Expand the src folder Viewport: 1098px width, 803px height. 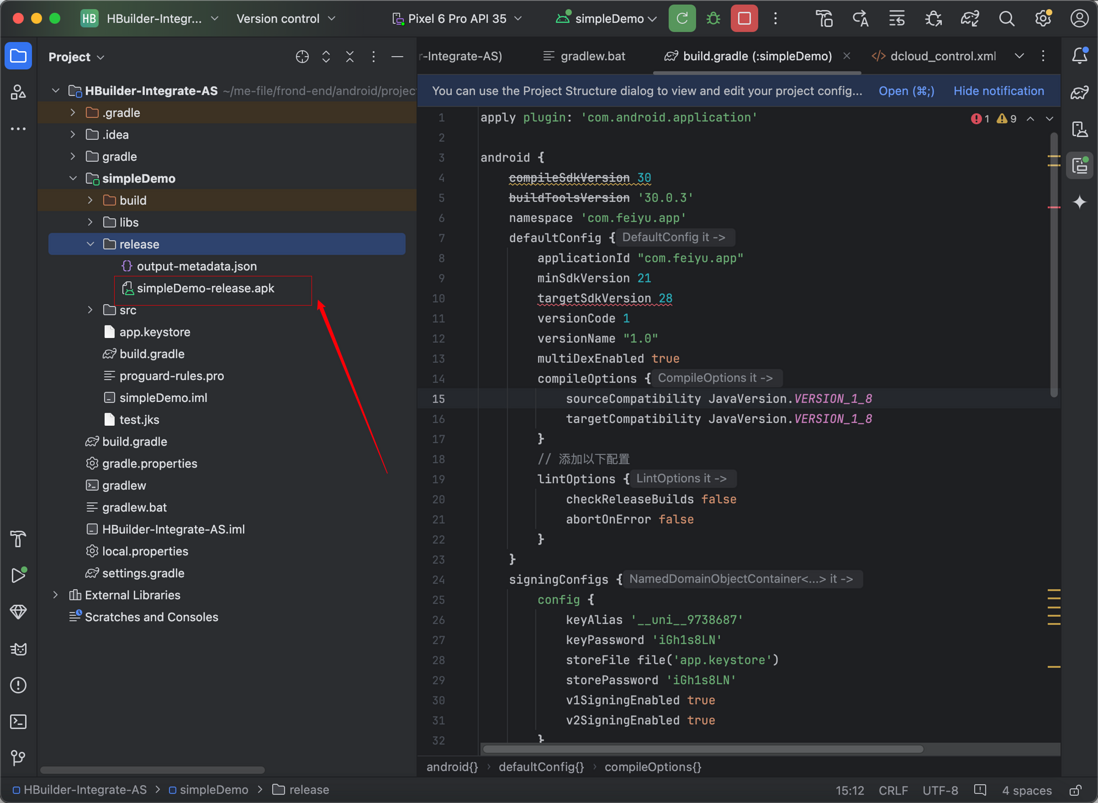coord(90,309)
